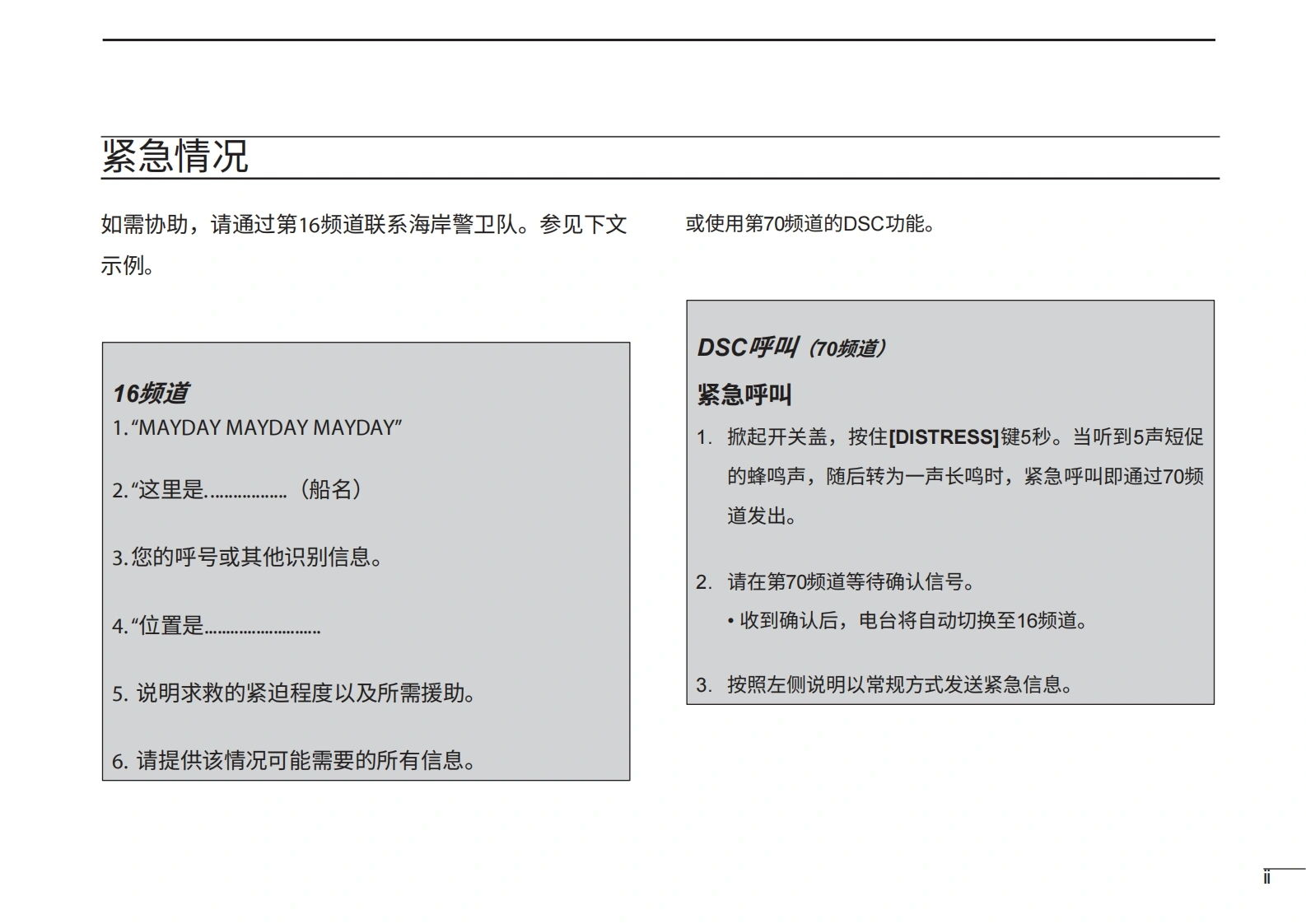Click the paragraph about contacting 海岸警卫队
1306x924 pixels.
point(363,224)
